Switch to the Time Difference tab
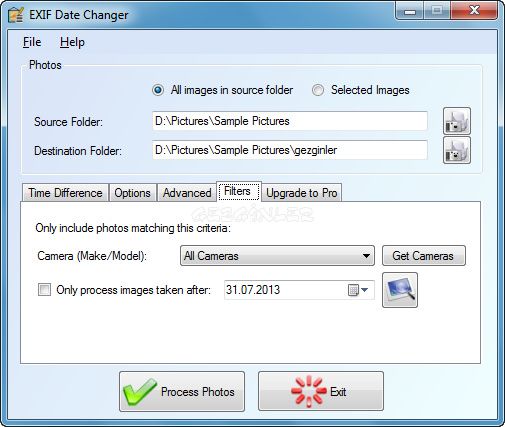 [x=65, y=193]
